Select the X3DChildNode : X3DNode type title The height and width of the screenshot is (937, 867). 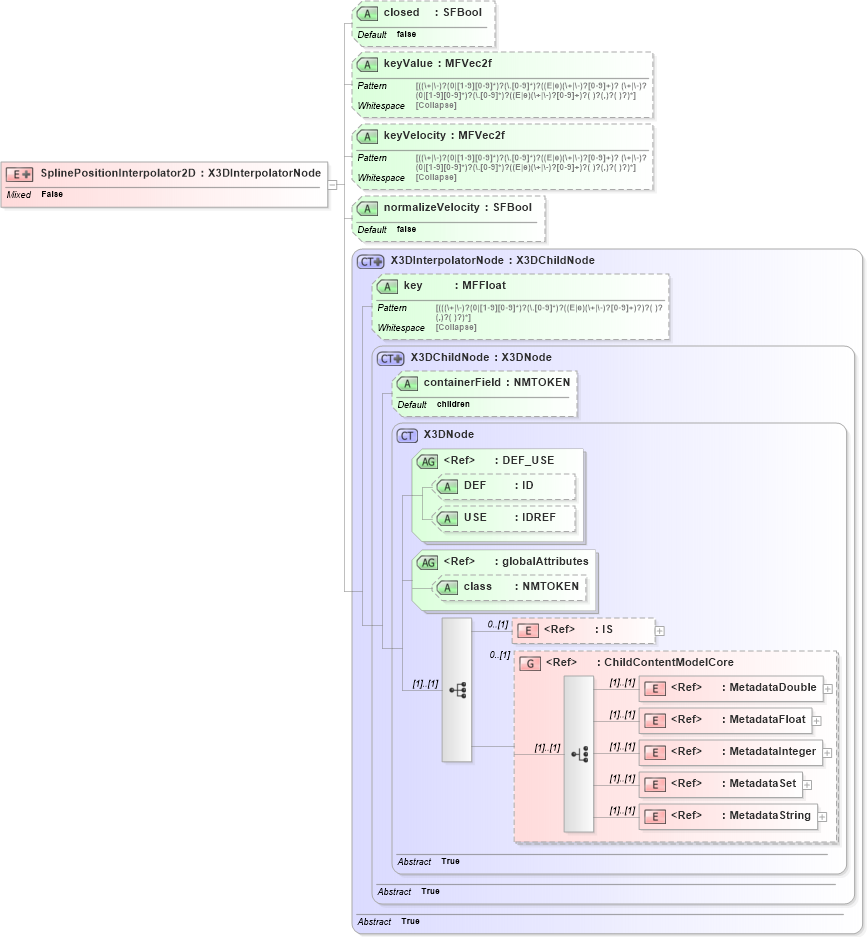point(481,357)
